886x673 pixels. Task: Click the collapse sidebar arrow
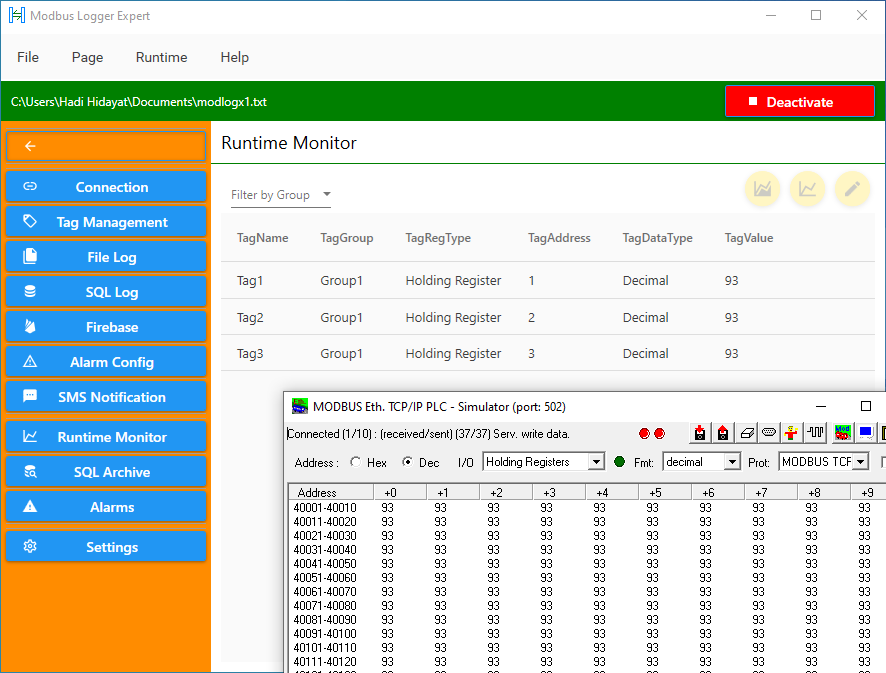point(106,146)
